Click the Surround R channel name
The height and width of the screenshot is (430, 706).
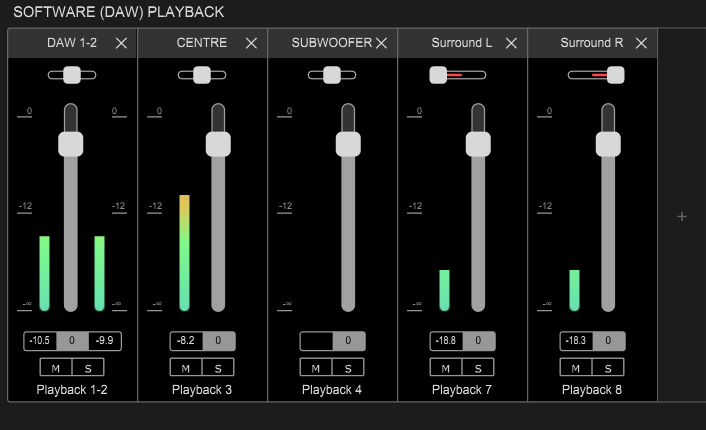(592, 43)
